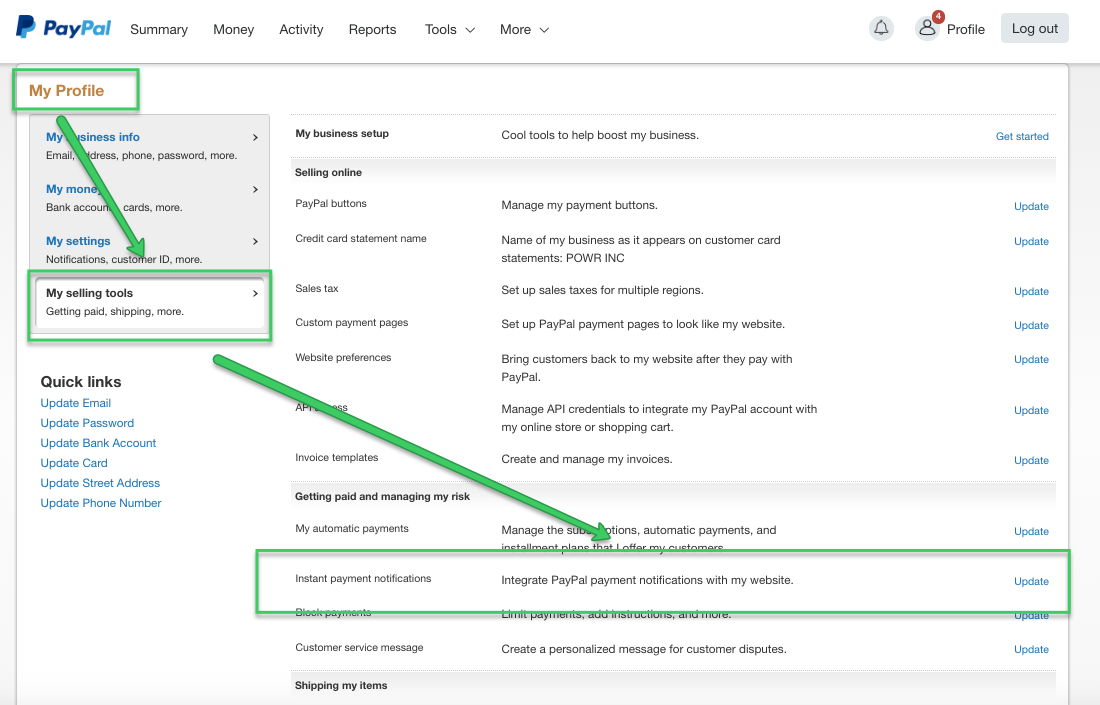Update Website preferences

(1031, 359)
